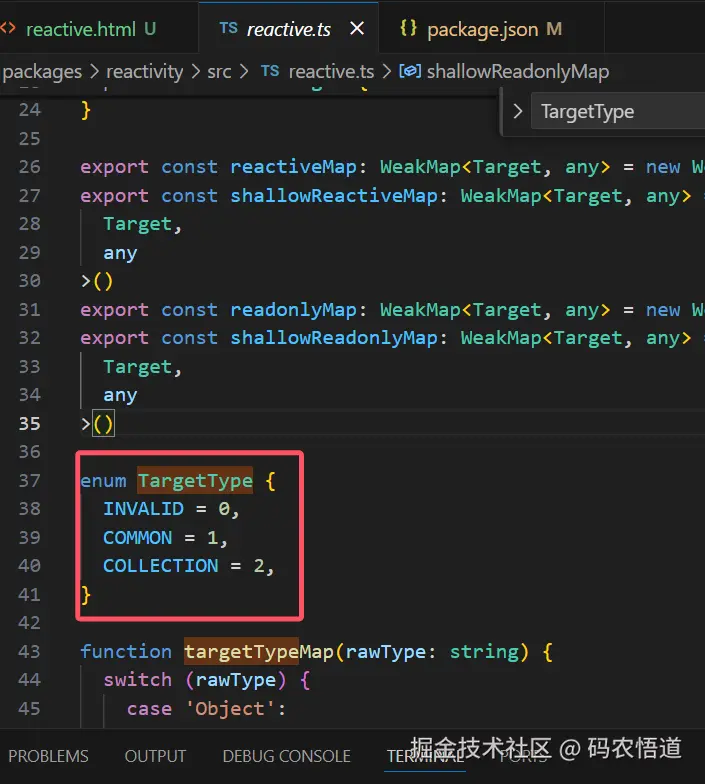Screen dimensions: 705x784
Task: Open the shallowReadonlyMap symbol breadcrumb
Action: [518, 72]
